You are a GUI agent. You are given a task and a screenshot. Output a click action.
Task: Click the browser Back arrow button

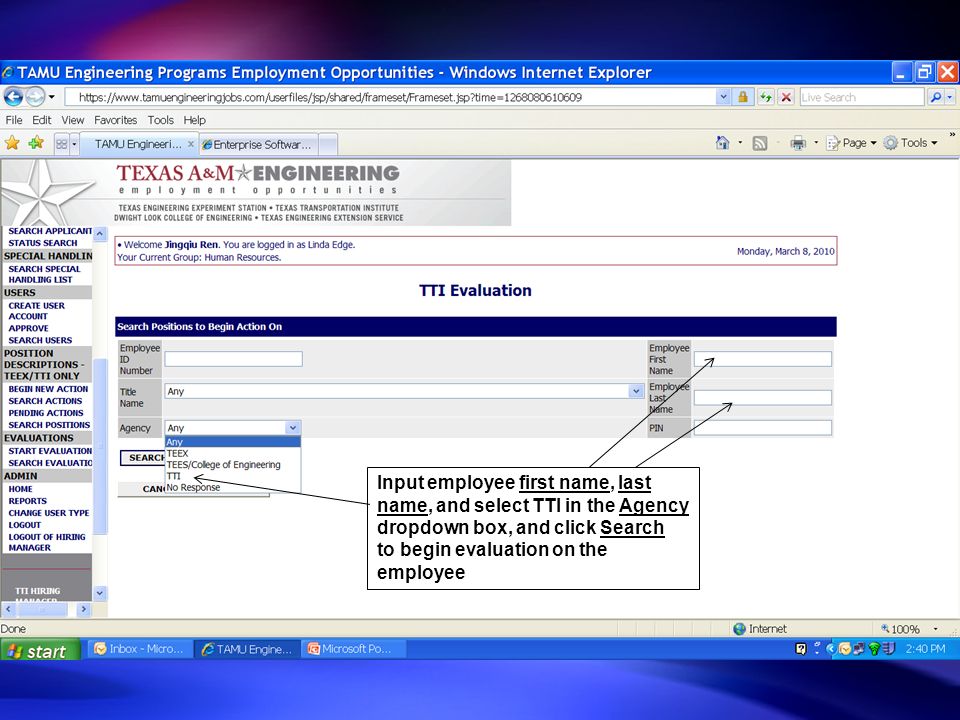(13, 96)
